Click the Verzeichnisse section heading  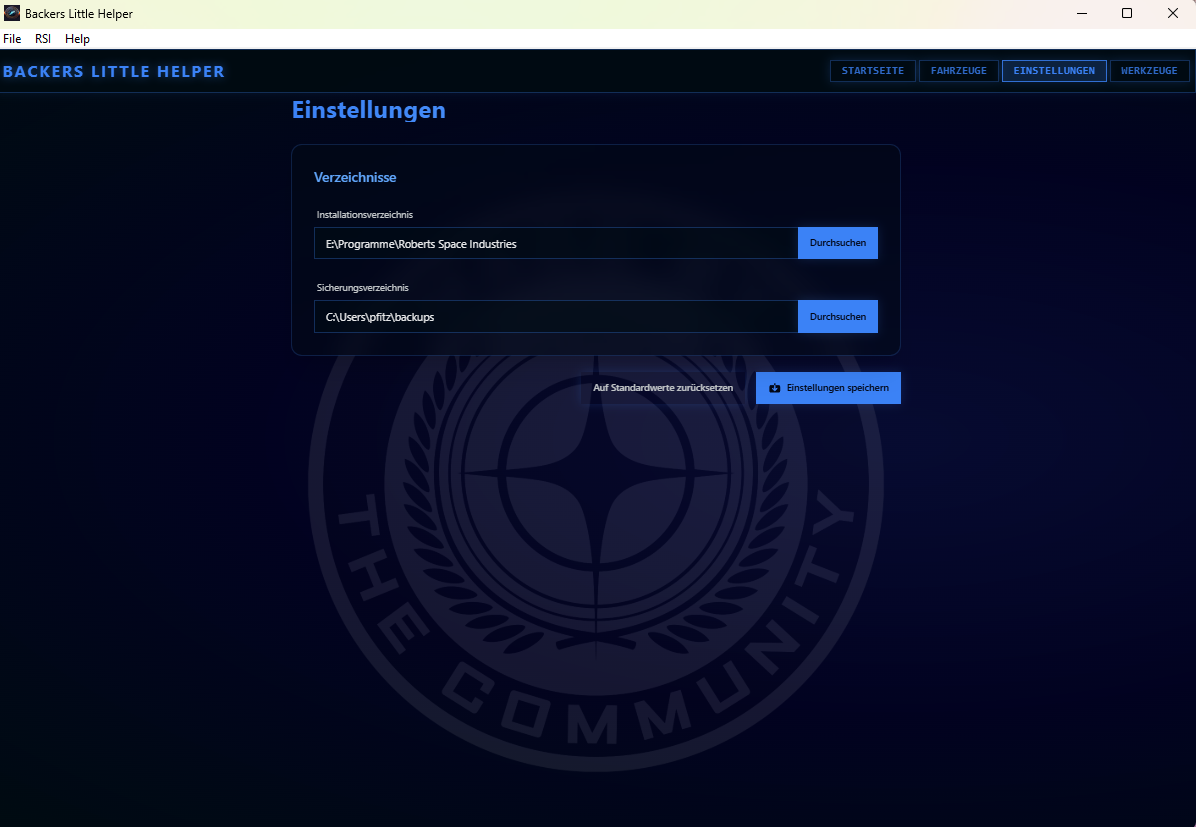tap(355, 177)
